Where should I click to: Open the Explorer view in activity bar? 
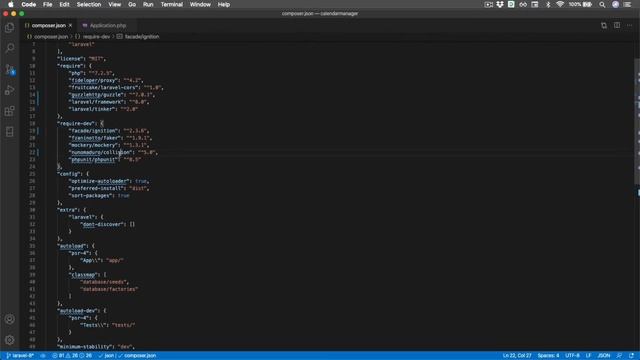tap(10, 28)
